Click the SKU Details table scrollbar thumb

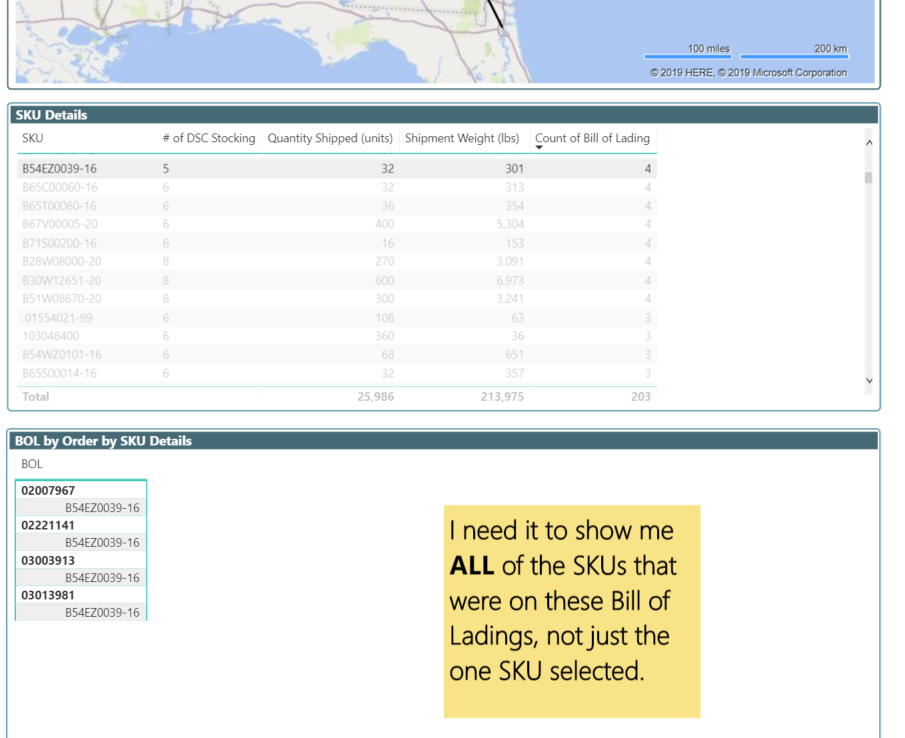click(x=869, y=178)
